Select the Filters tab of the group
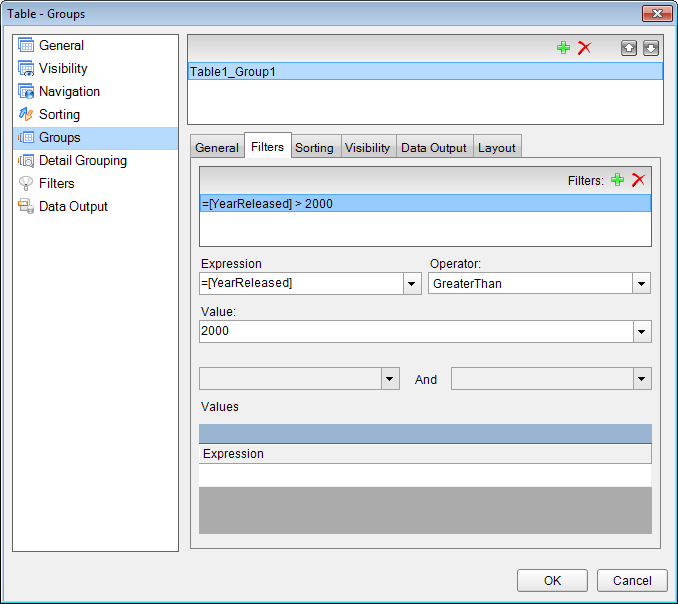This screenshot has width=678, height=604. point(268,146)
